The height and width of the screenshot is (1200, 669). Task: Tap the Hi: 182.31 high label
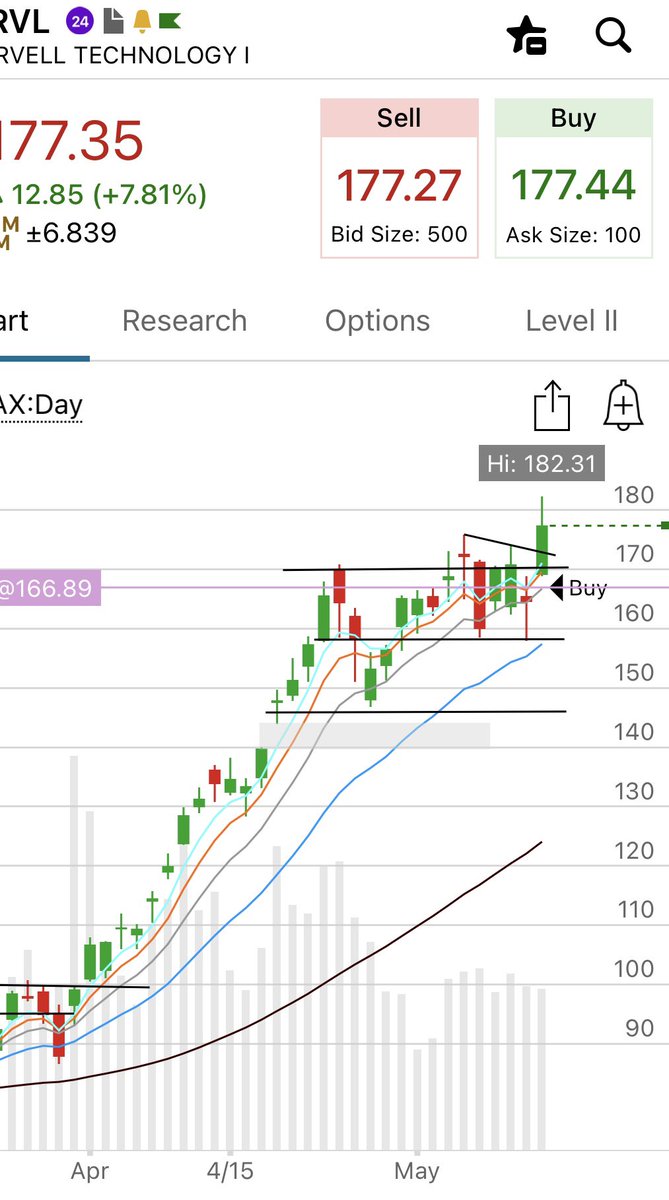[x=541, y=464]
